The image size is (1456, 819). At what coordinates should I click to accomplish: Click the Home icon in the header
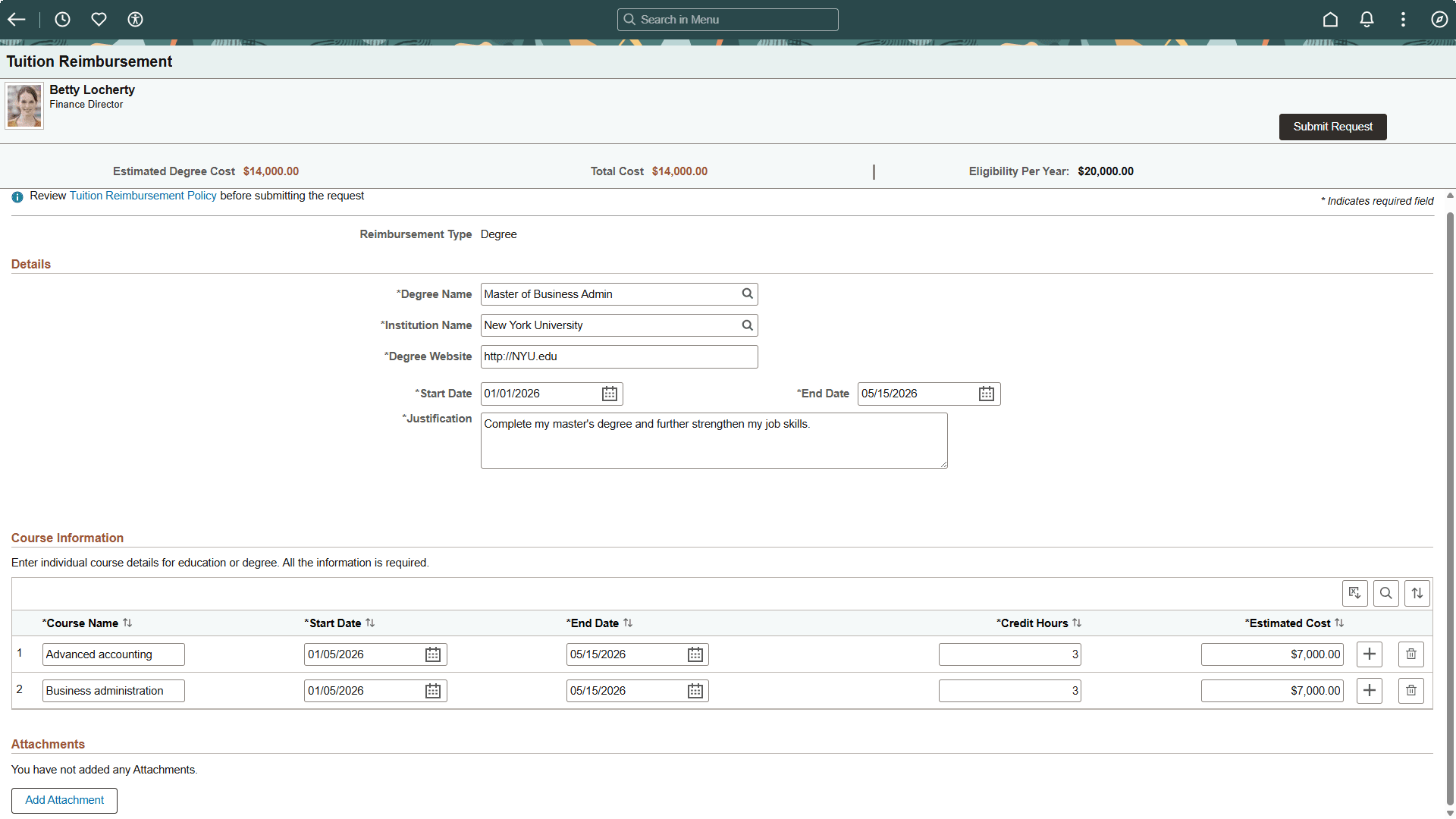coord(1331,19)
